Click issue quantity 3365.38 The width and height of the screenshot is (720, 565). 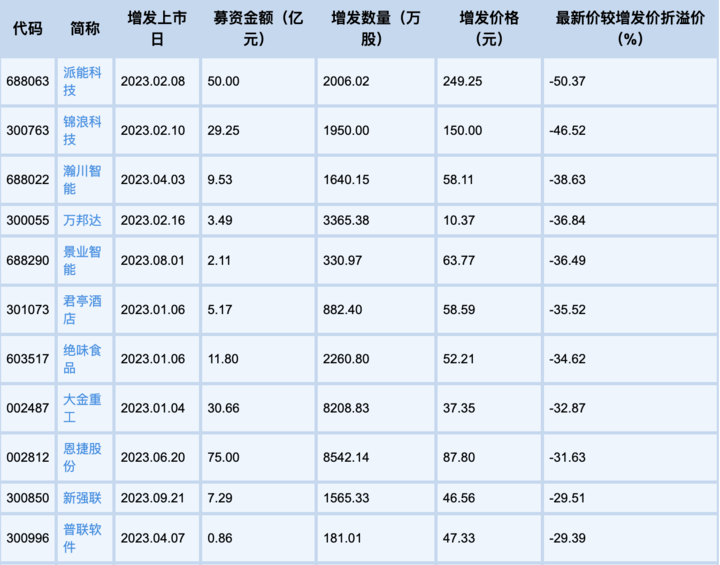click(x=346, y=220)
